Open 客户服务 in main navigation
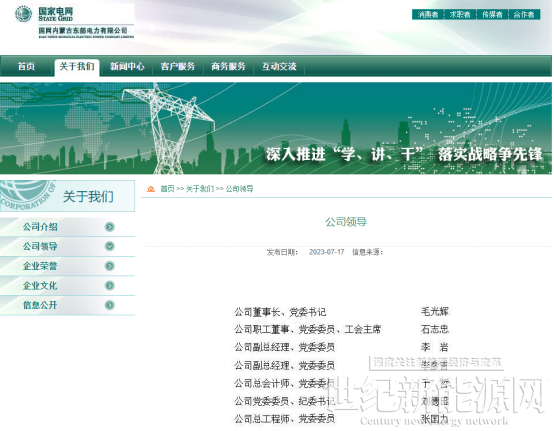Viewport: 554px width, 431px height. coord(178,66)
